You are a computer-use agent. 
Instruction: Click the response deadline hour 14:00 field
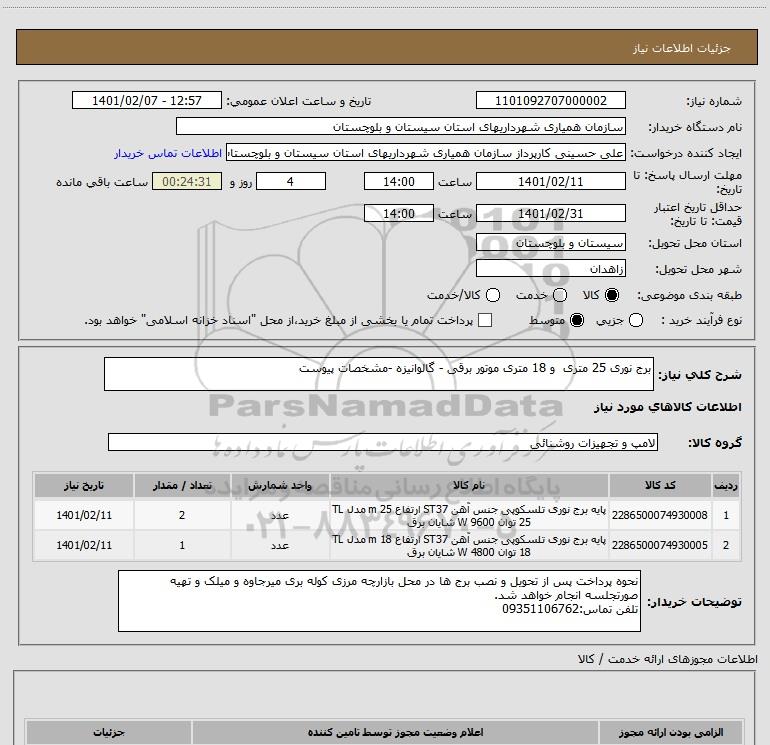399,181
